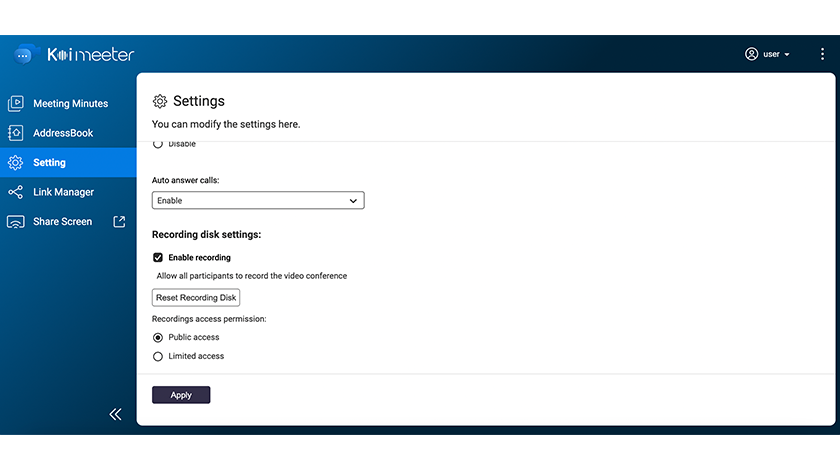
Task: Go to Link Manager menu item
Action: [63, 192]
